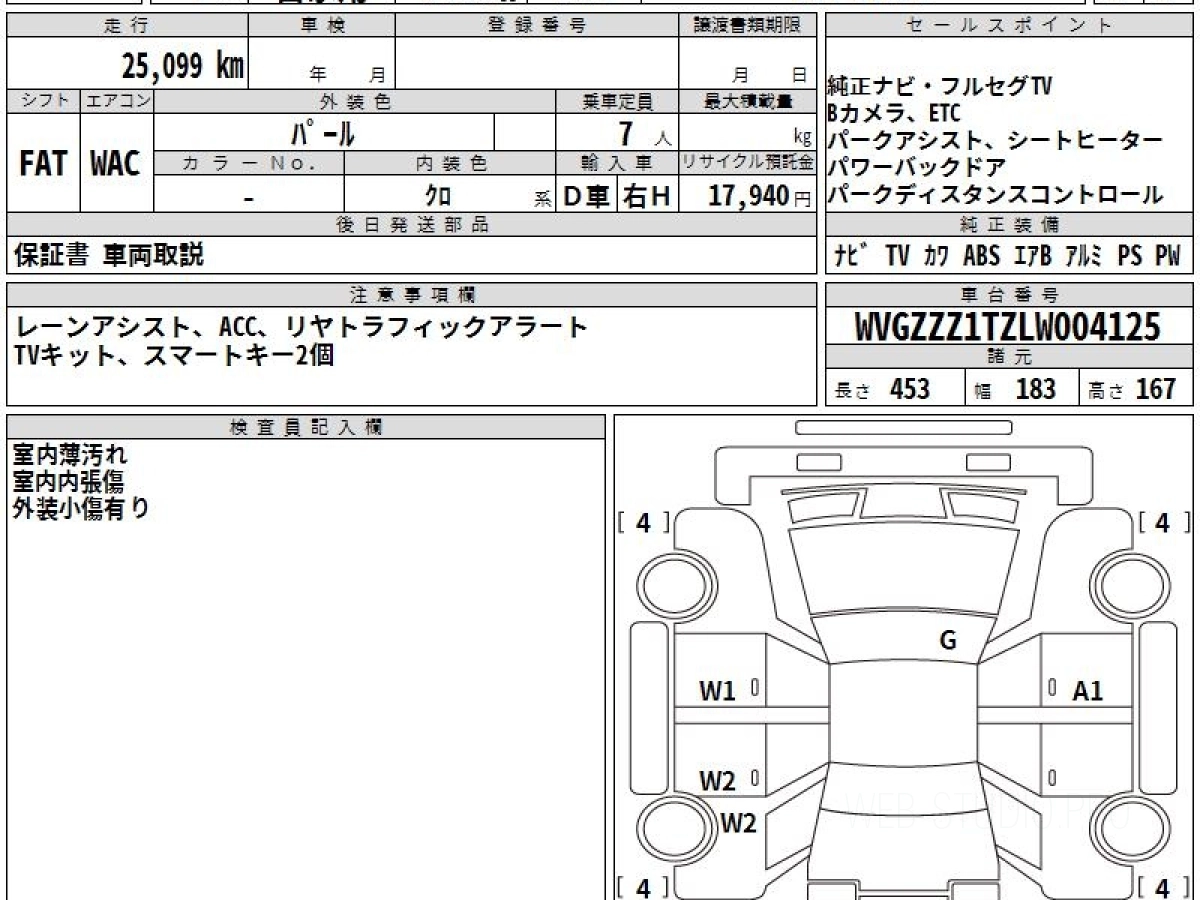1200x900 pixels.
Task: Select the セールスポイント header
Action: point(1009,26)
